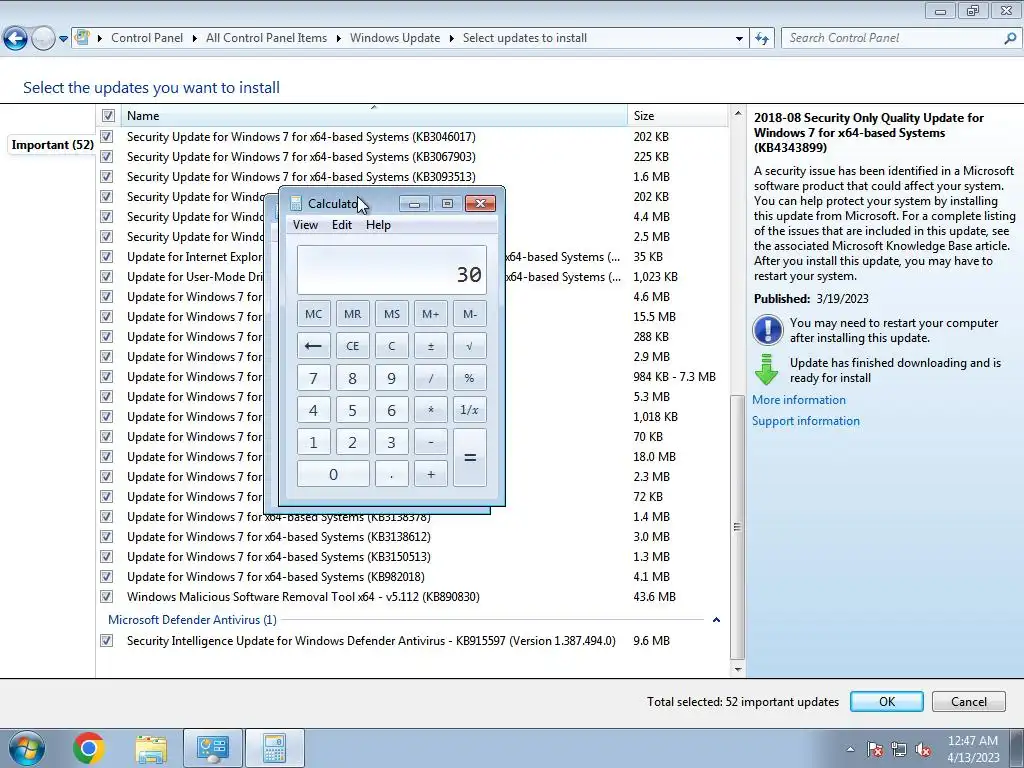Image resolution: width=1024 pixels, height=768 pixels.
Task: Open the Calculator View menu
Action: [x=305, y=225]
